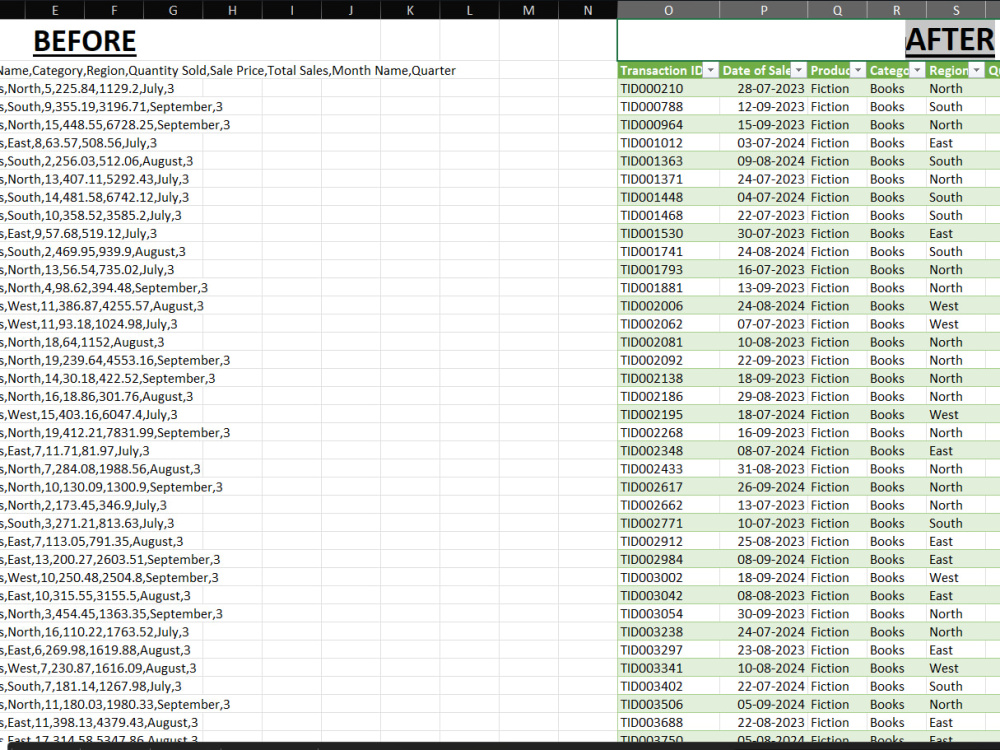The height and width of the screenshot is (750, 1000).
Task: Click raw row ending 4255.57,August,3
Action: (102, 306)
